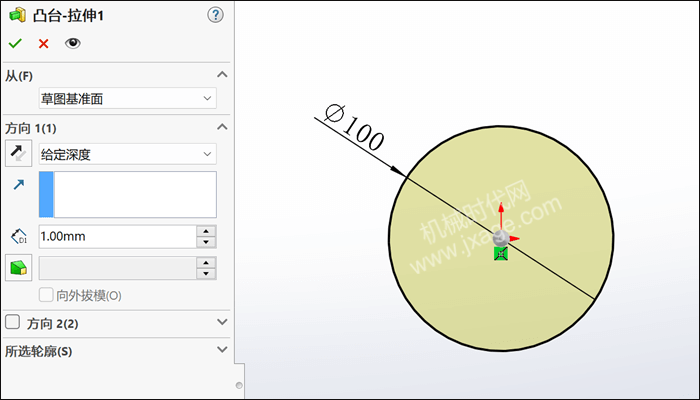
Task: Click the 方向 1(1) header label
Action: tap(31, 129)
